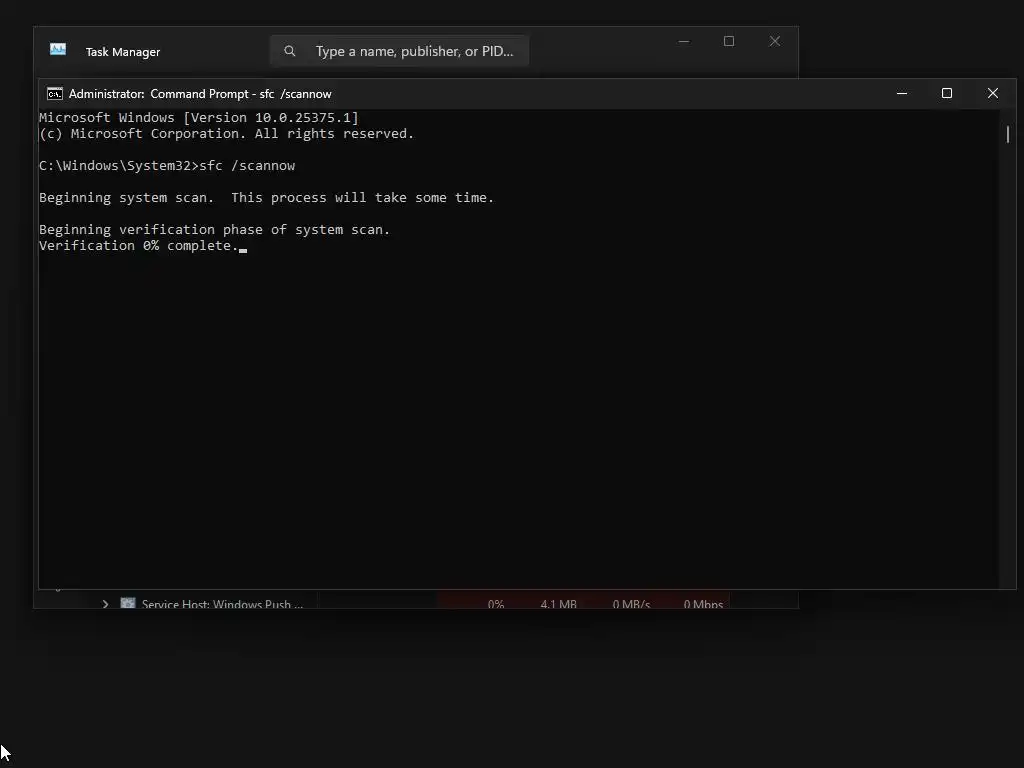Expand Service Host: Windows Push row
This screenshot has height=768, width=1024.
click(x=105, y=604)
